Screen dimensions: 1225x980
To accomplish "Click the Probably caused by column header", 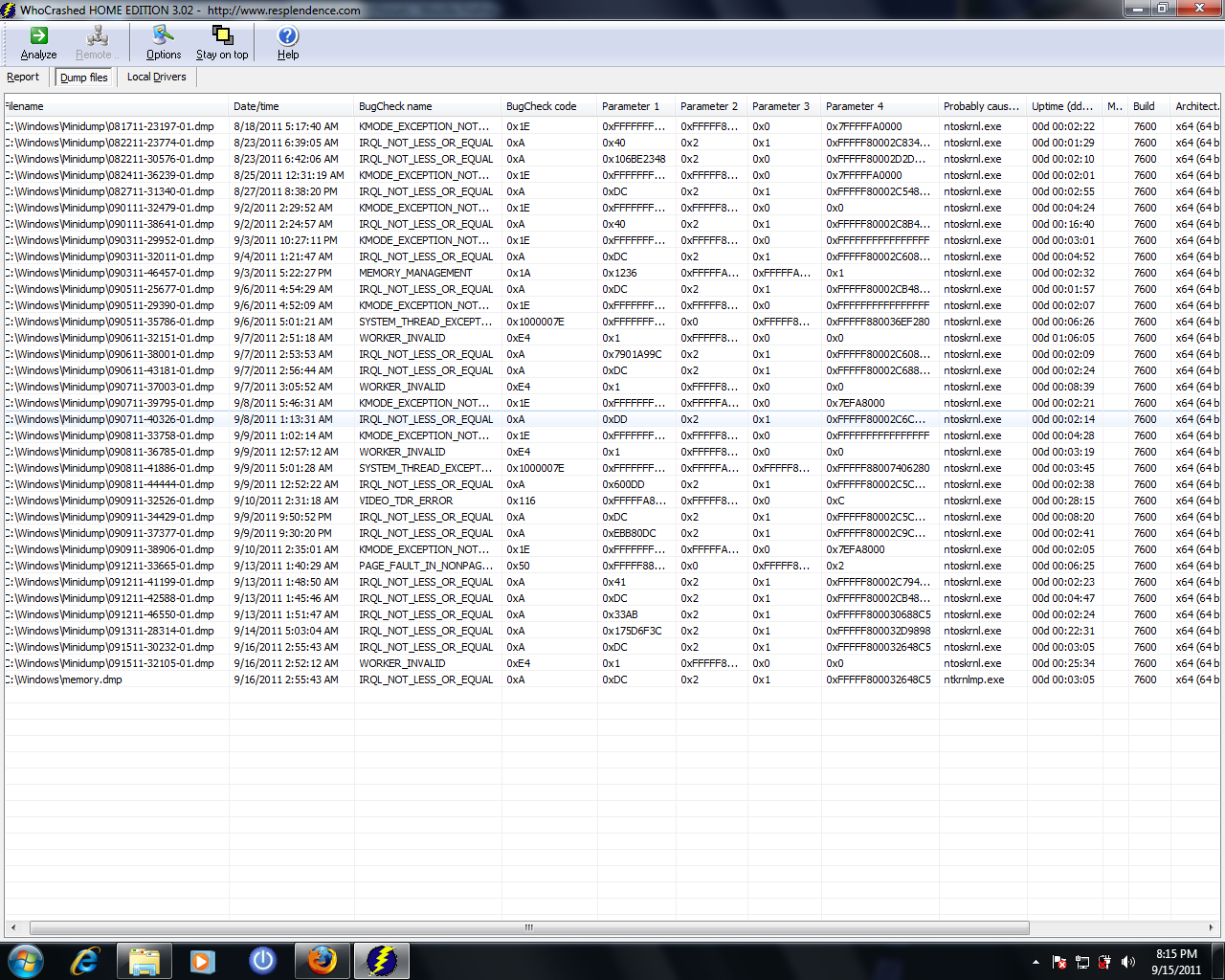I will pos(983,106).
